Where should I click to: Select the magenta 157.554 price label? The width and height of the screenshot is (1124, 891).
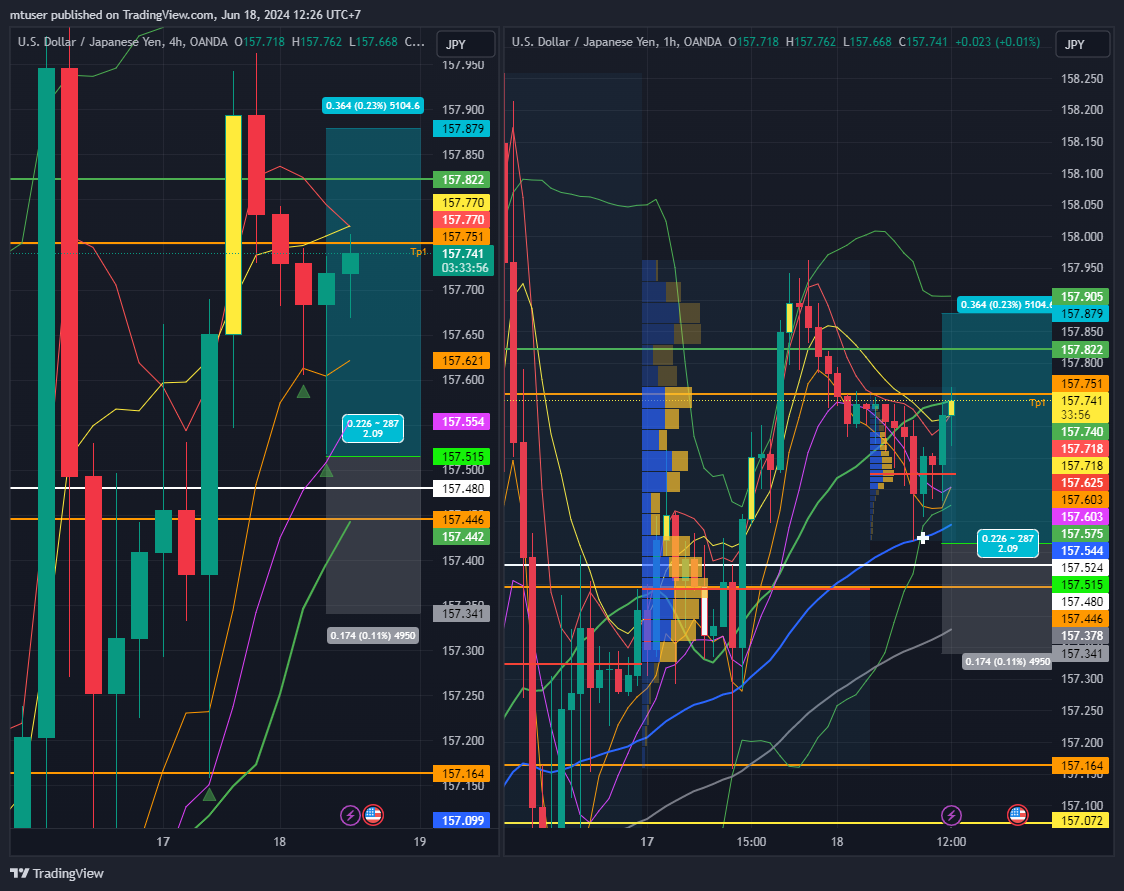462,421
